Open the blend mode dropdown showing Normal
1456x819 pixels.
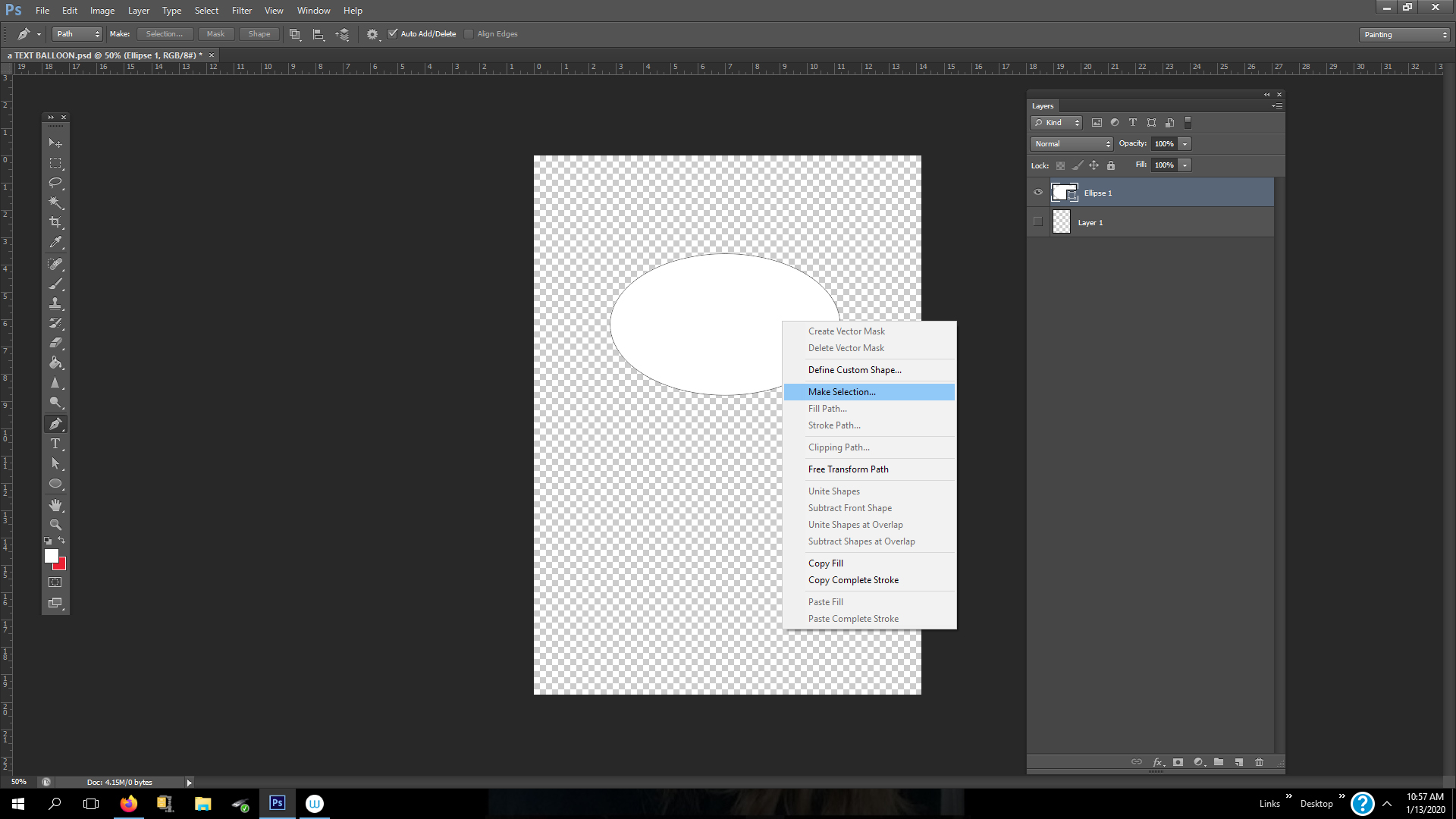pos(1070,143)
